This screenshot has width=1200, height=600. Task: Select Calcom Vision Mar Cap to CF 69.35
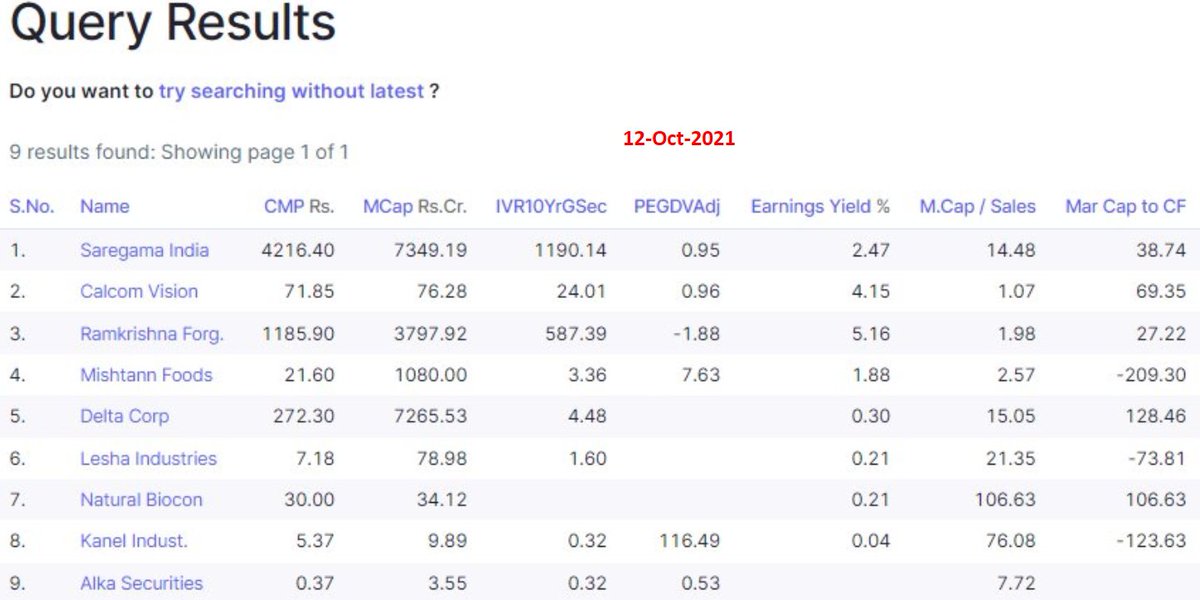pos(1162,291)
